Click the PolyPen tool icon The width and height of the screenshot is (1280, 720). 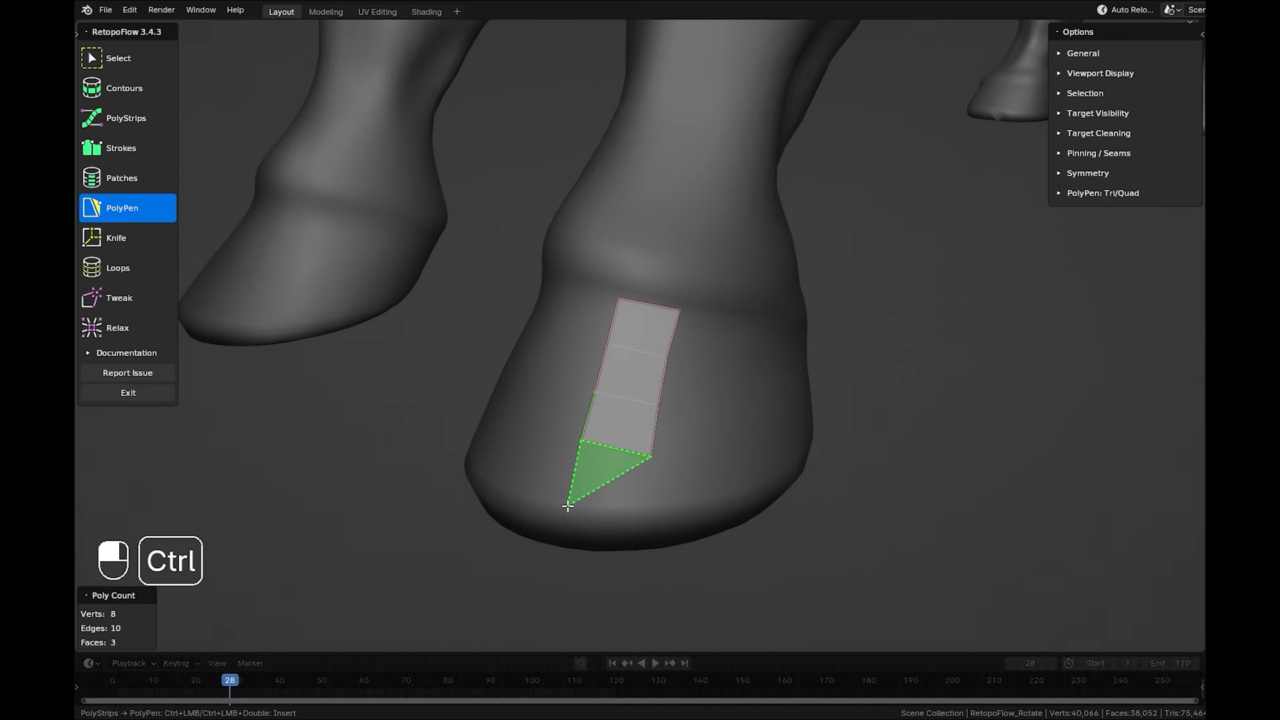92,208
